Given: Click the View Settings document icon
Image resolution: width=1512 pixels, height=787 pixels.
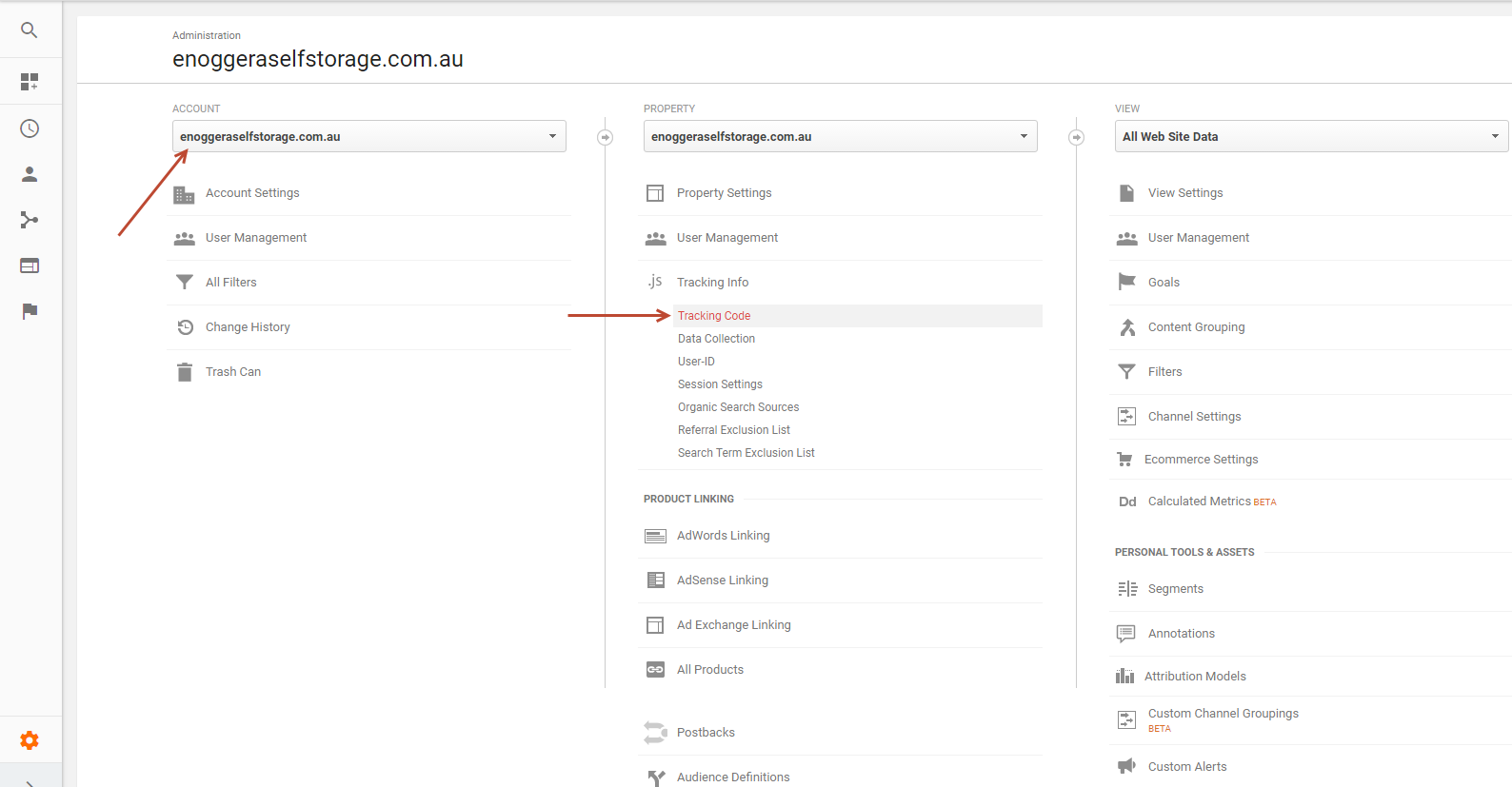Looking at the screenshot, I should (x=1126, y=193).
